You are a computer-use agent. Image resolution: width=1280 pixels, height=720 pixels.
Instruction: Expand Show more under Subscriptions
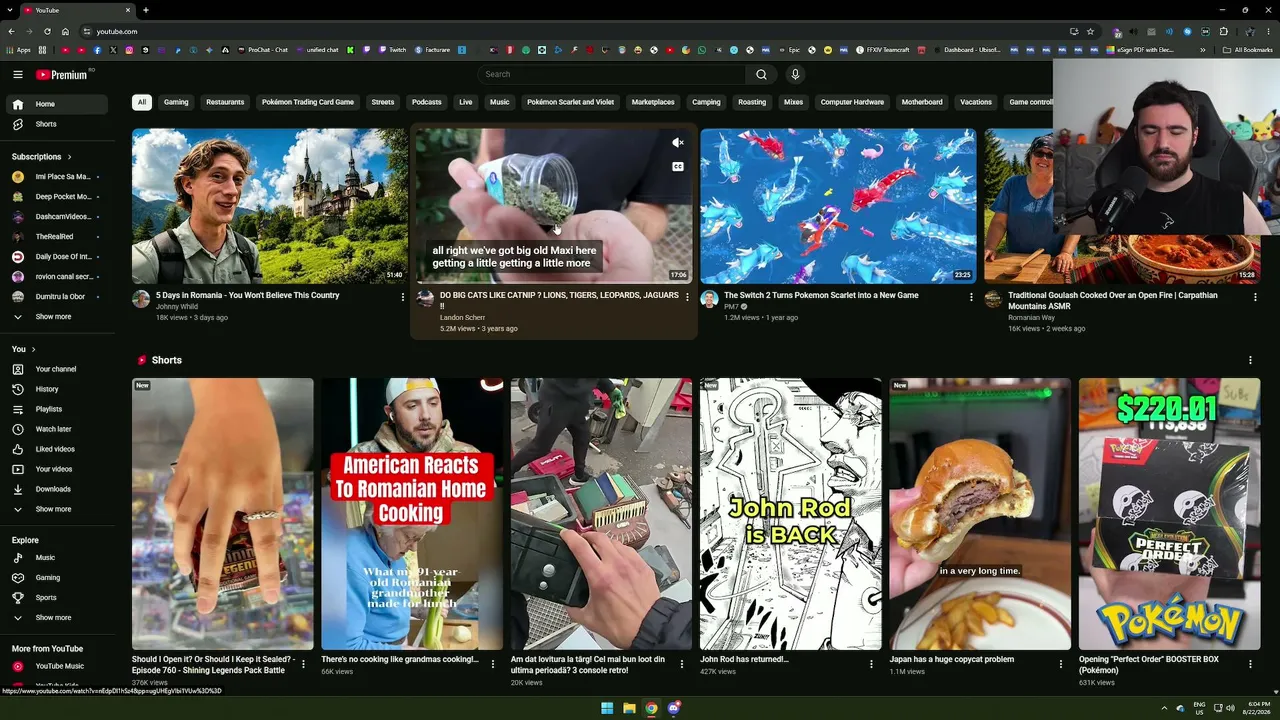[x=56, y=317]
